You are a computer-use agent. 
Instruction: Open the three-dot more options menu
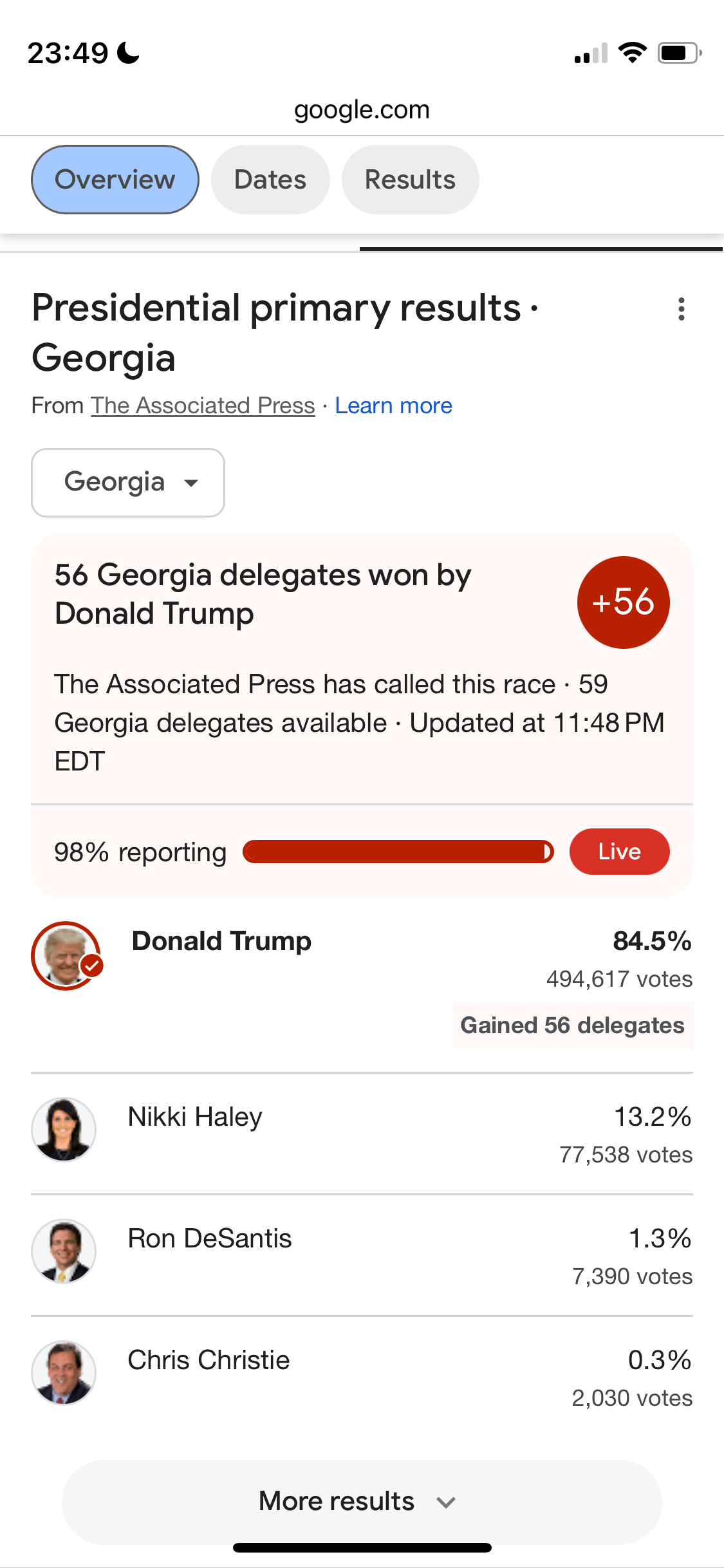pyautogui.click(x=681, y=309)
